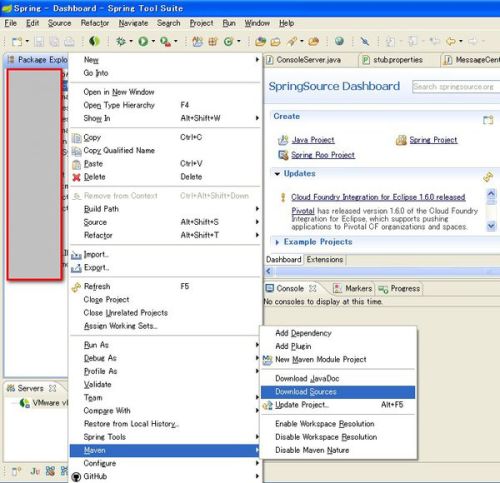The image size is (500, 483).
Task: Click the leftmost icon in the bottom bar
Action: click(x=16, y=471)
